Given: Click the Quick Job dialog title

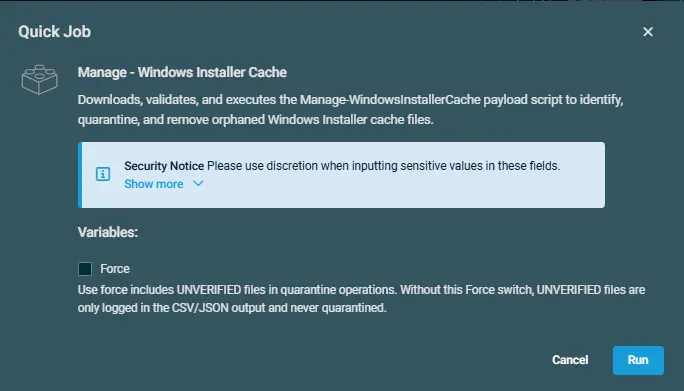Looking at the screenshot, I should coord(55,32).
